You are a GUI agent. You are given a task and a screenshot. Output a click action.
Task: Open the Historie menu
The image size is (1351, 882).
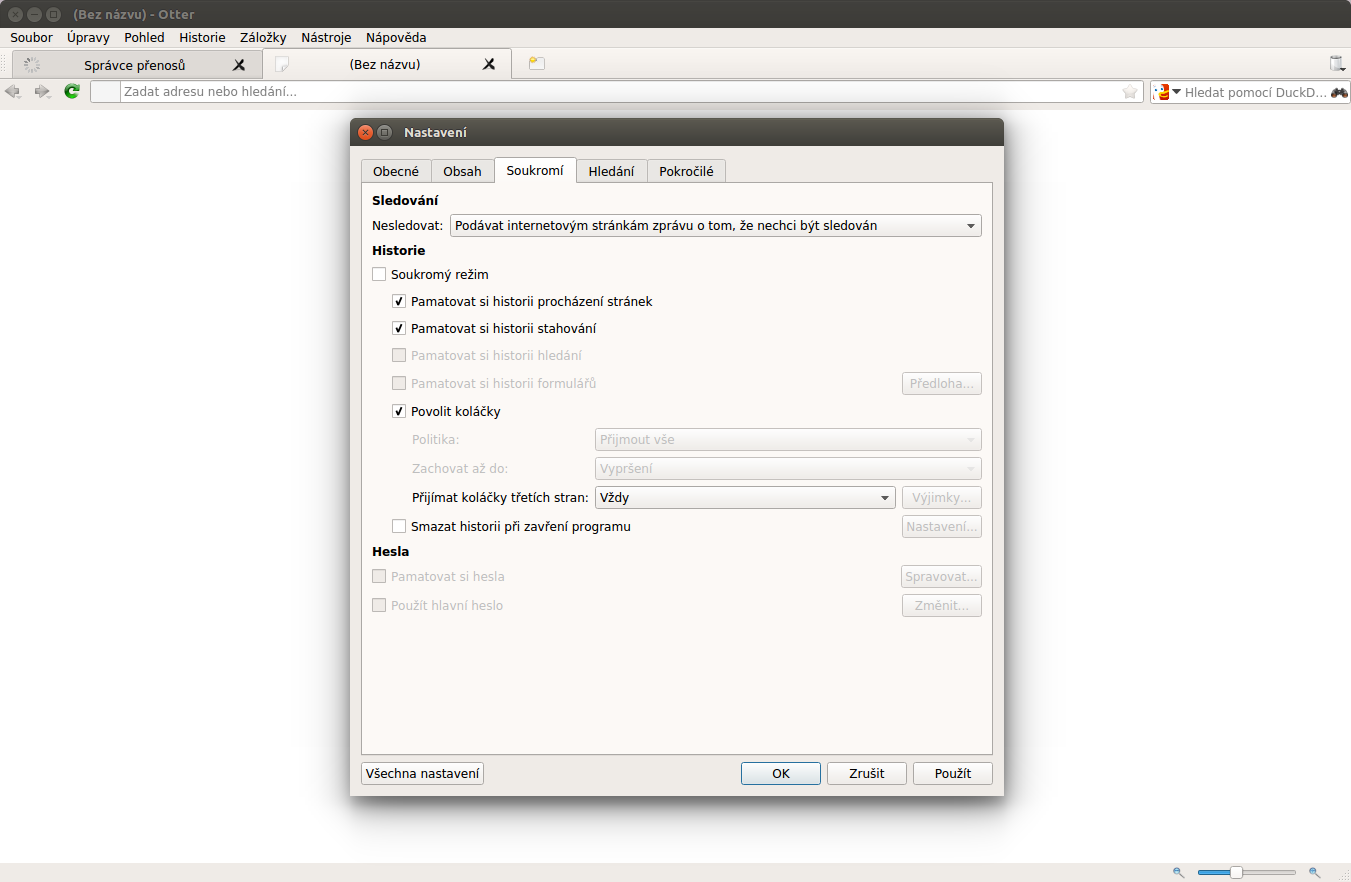pos(202,37)
